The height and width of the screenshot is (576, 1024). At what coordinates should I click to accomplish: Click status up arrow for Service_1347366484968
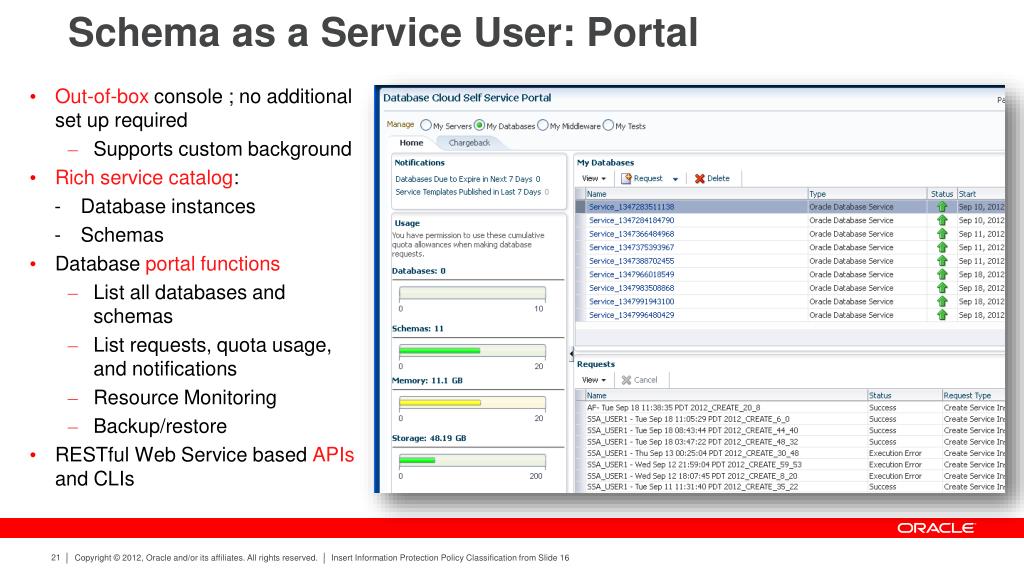(x=942, y=234)
